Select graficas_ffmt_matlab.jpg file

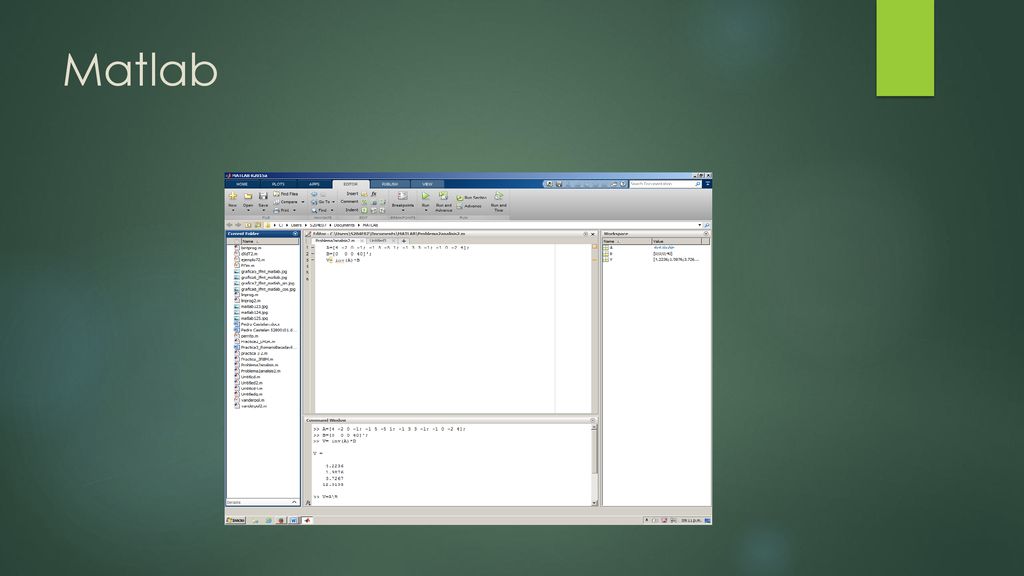pos(264,272)
